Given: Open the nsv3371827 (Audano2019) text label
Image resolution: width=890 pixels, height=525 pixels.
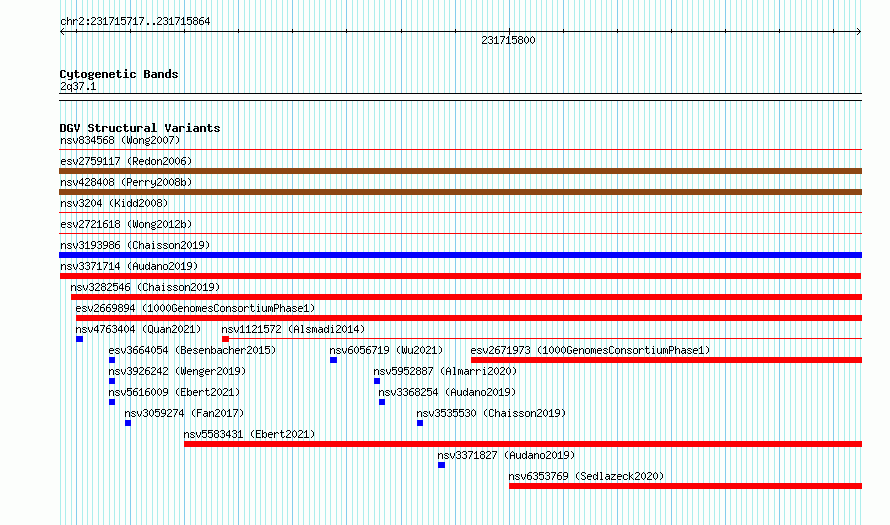Looking at the screenshot, I should pyautogui.click(x=506, y=455).
